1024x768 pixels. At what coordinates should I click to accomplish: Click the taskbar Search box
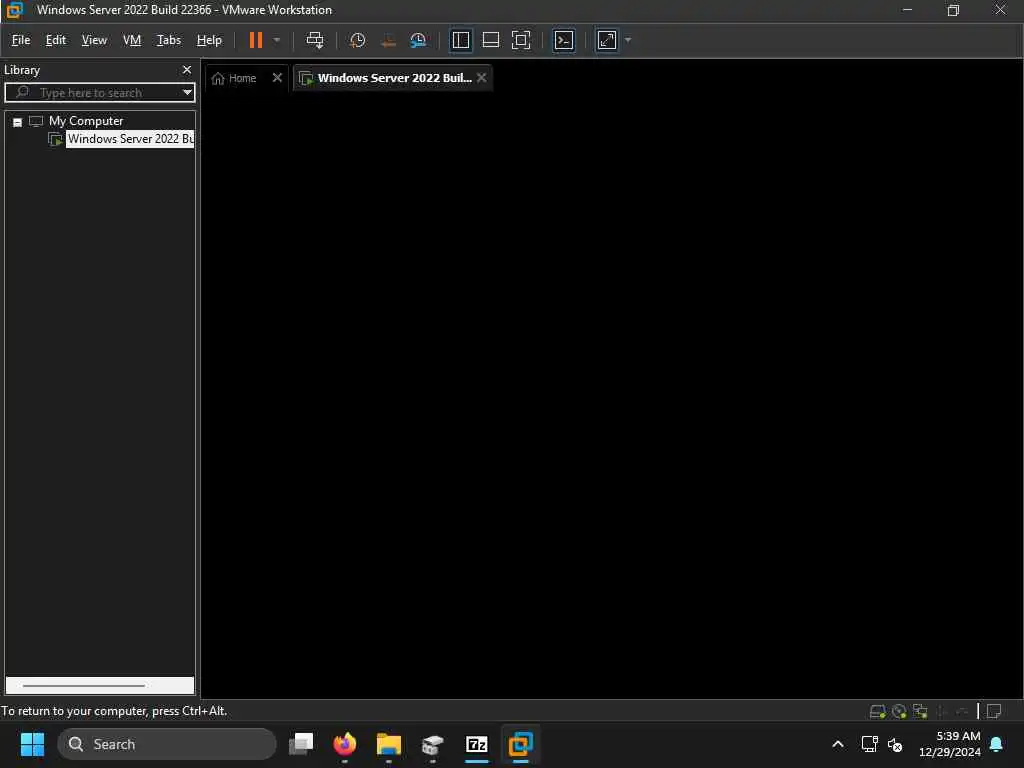tap(167, 744)
